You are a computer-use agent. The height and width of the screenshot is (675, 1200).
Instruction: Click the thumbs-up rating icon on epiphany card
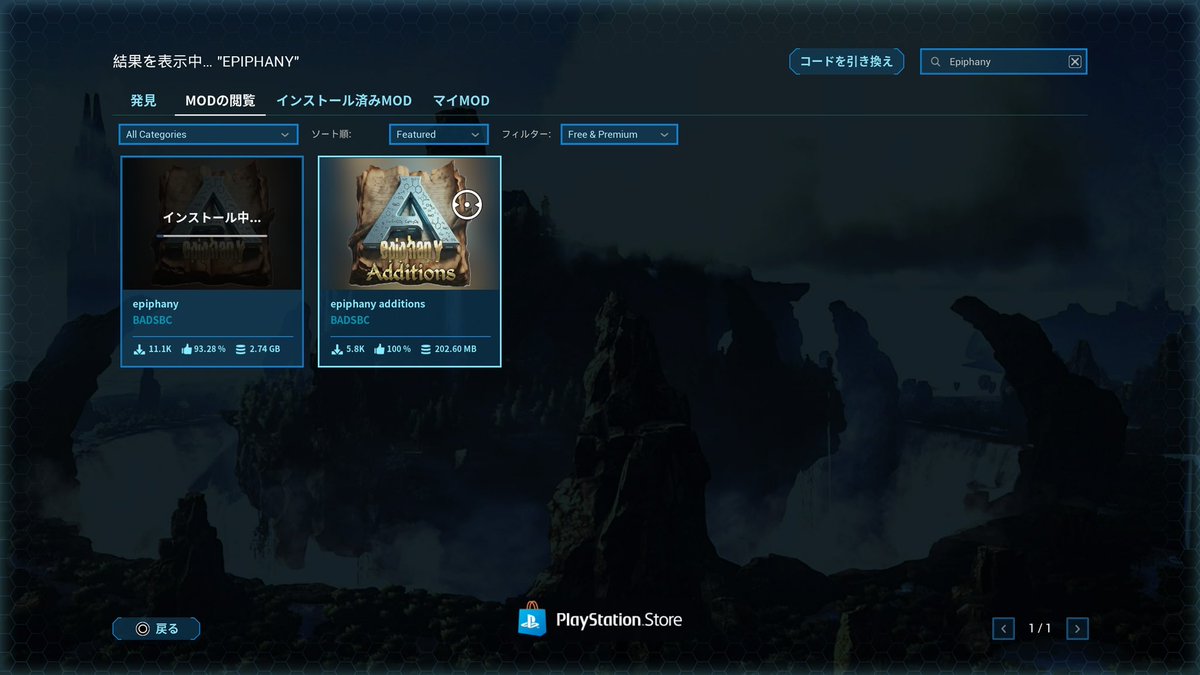(186, 350)
